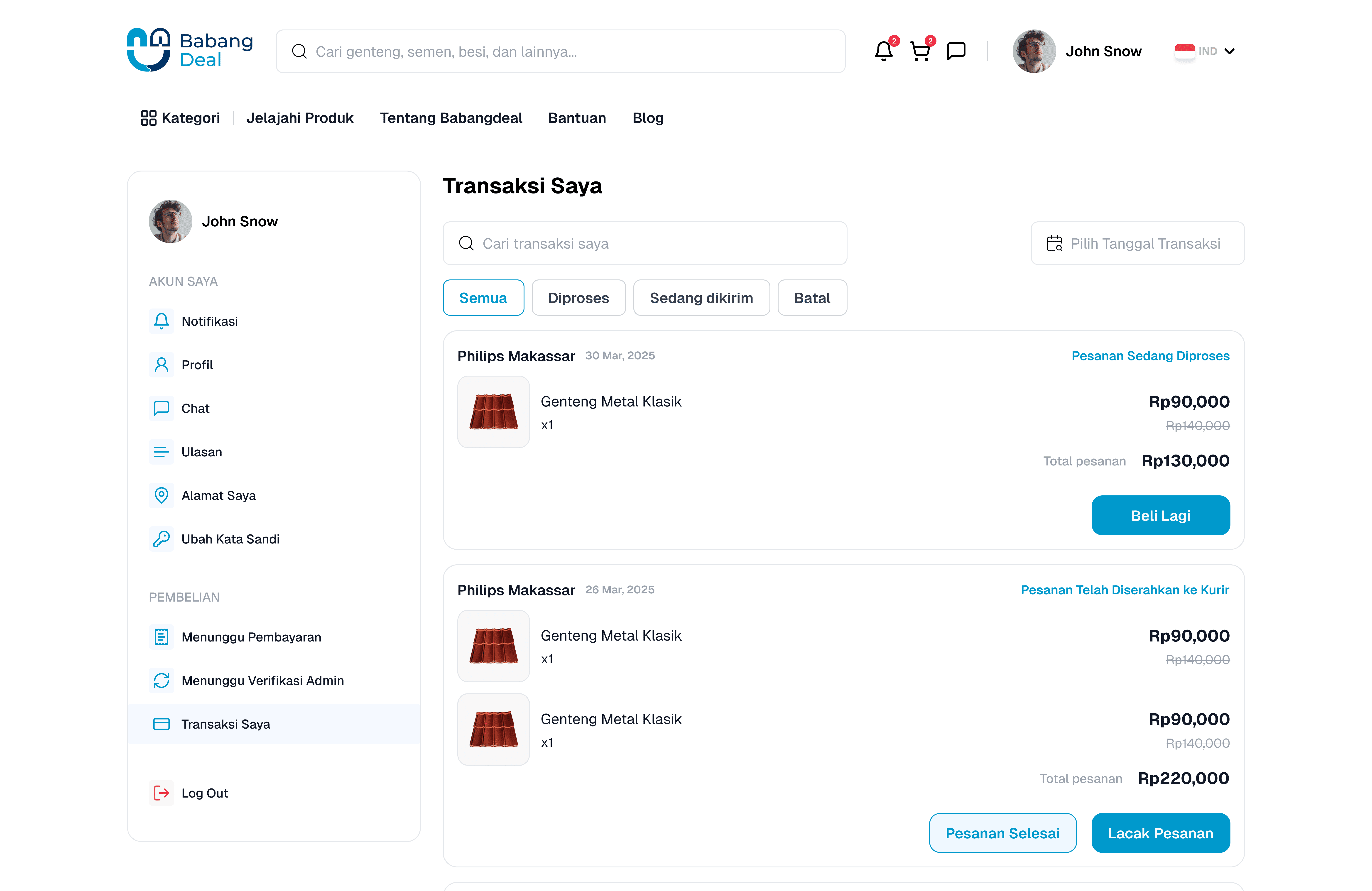Open Ubah Kata Sandi in sidebar

point(230,539)
